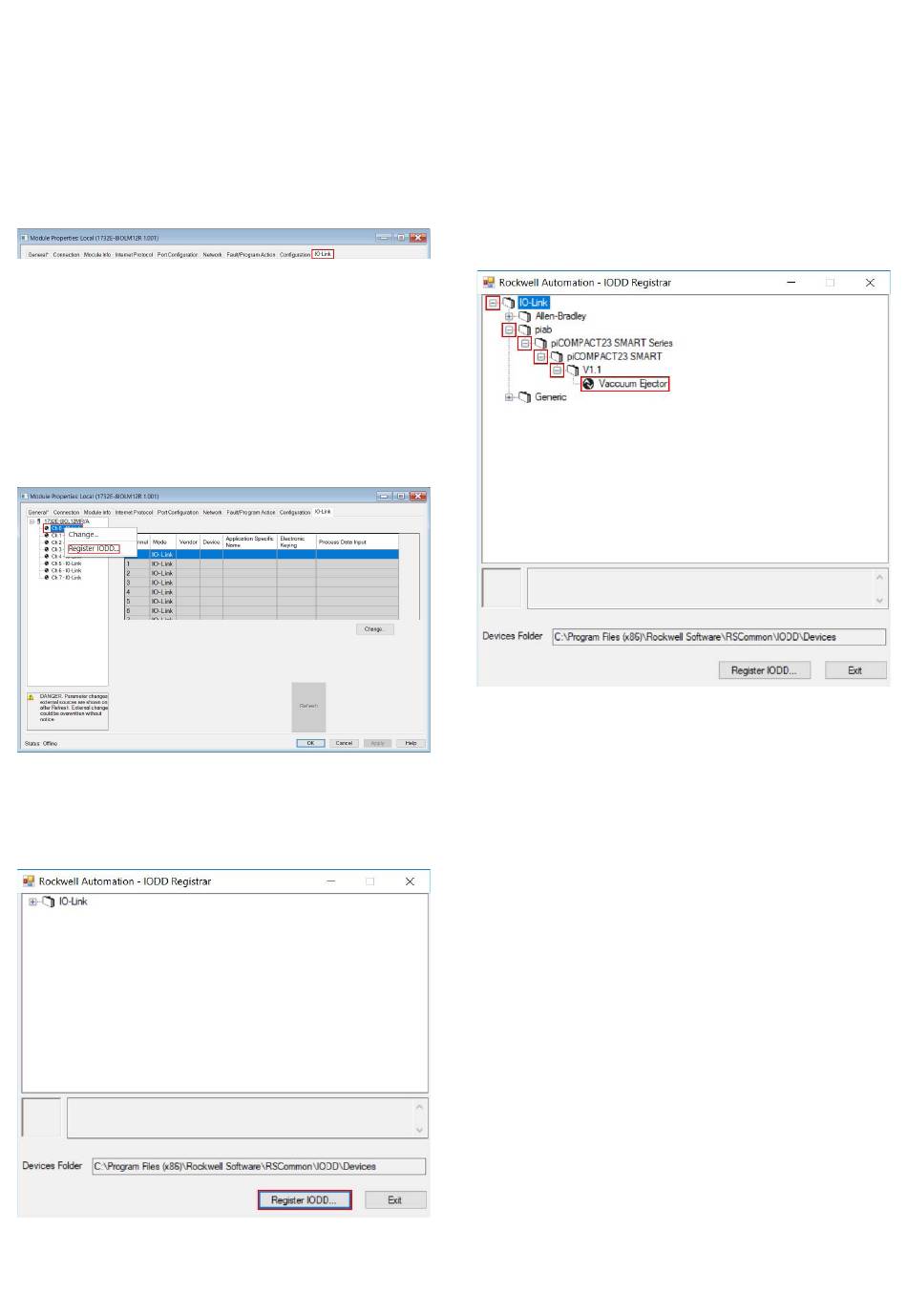Click the Ch 5 channel bullet icon
Screen dimensions: 907x1316
point(46,563)
